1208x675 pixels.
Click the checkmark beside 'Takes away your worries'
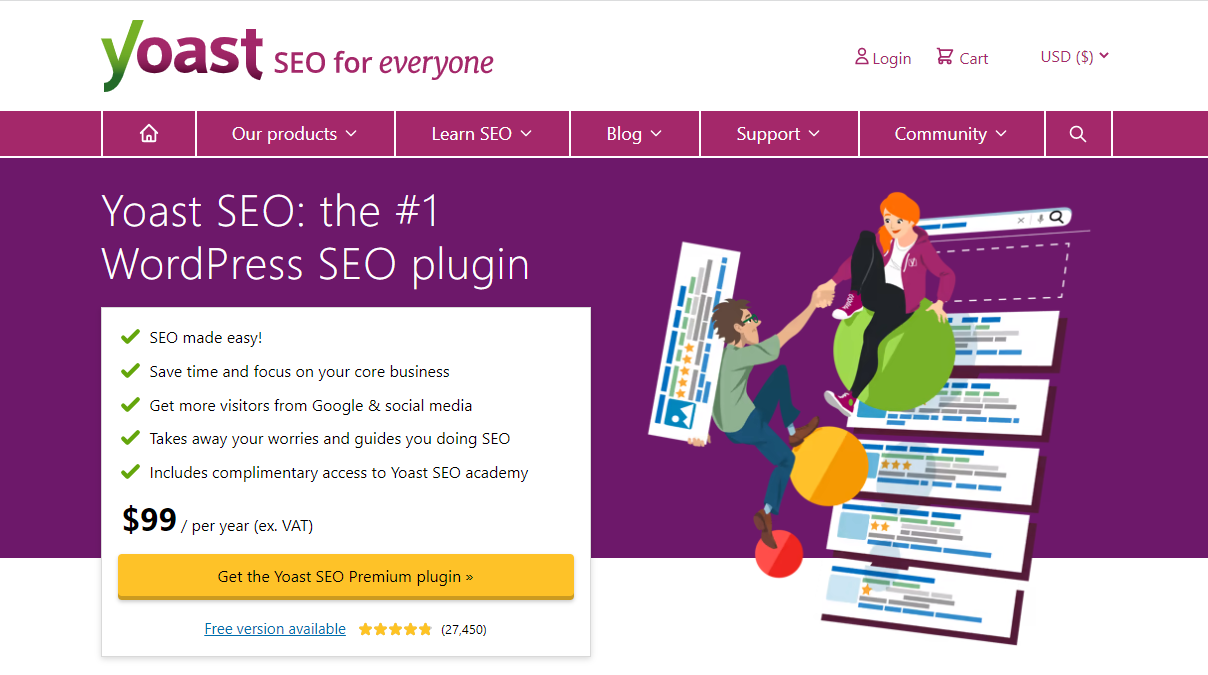click(x=130, y=438)
